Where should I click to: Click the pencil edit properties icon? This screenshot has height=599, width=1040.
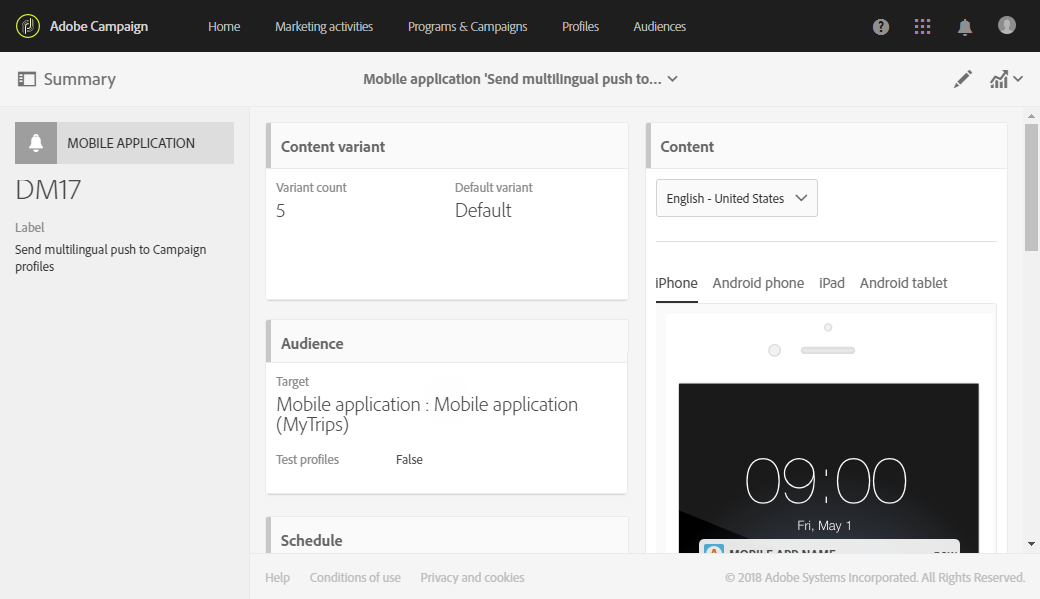[x=962, y=79]
